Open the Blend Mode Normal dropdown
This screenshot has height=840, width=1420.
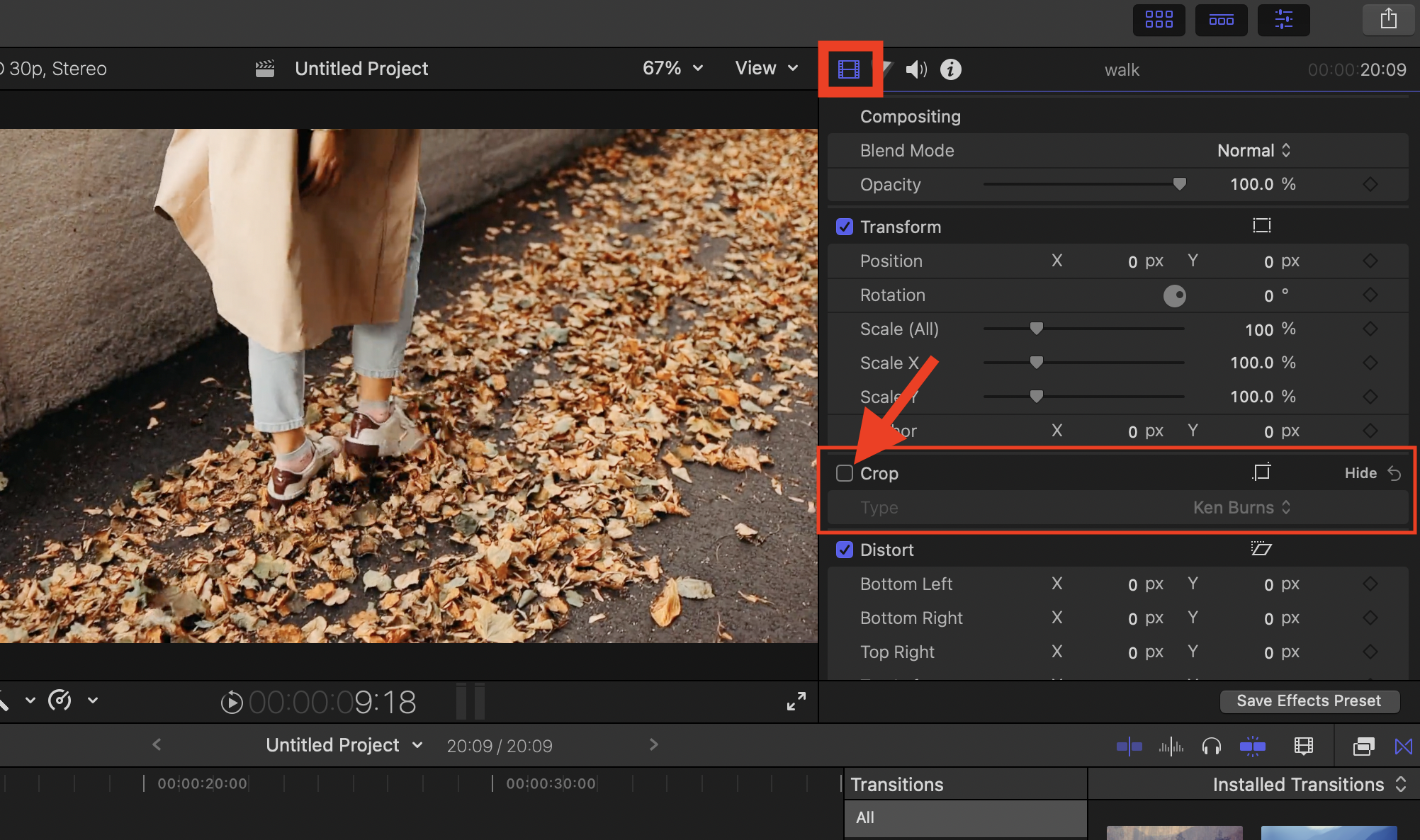(1253, 150)
